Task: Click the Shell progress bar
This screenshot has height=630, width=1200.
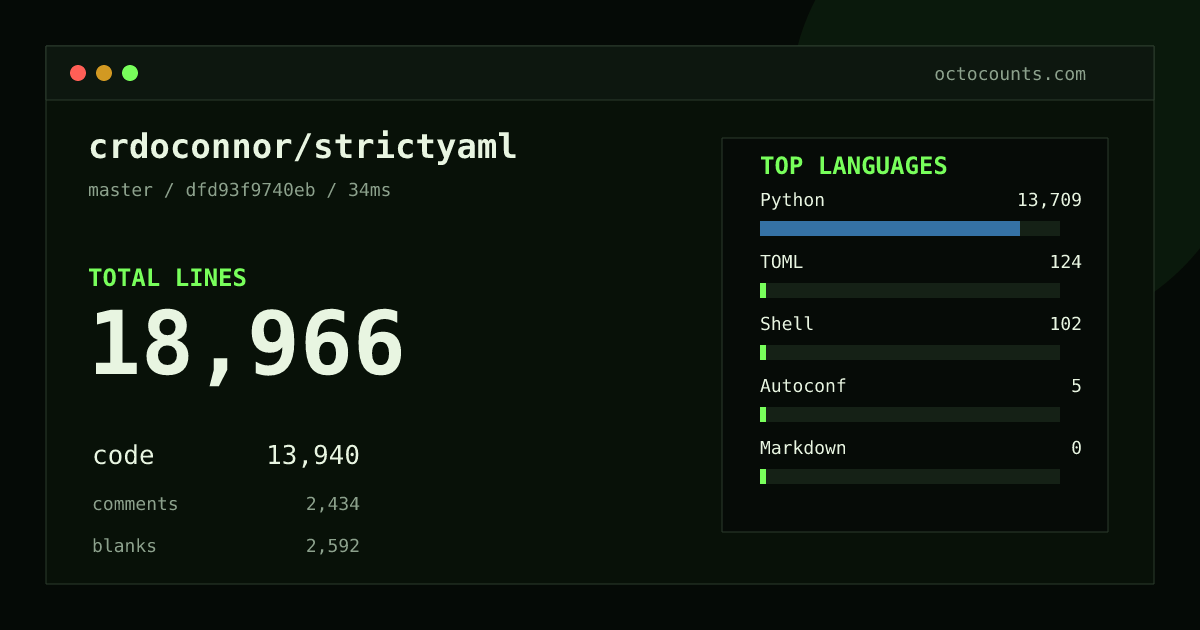Action: [x=910, y=352]
